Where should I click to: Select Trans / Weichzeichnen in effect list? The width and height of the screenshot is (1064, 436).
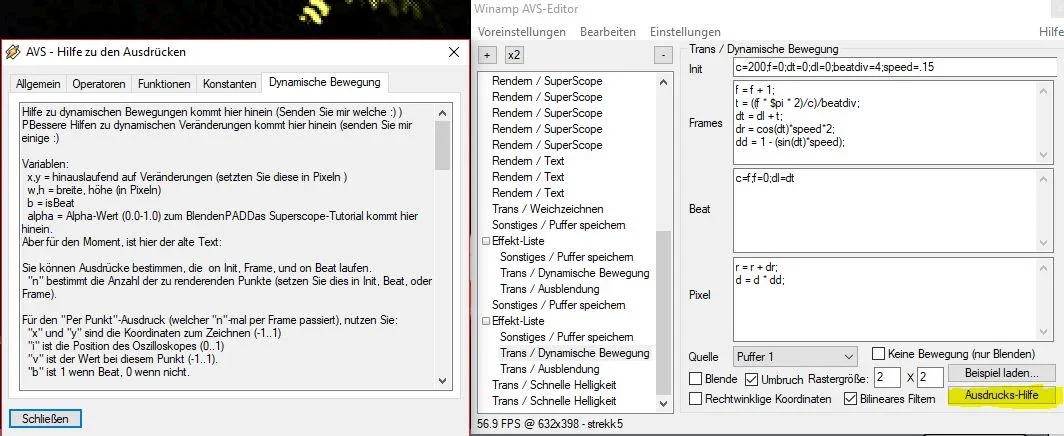pyautogui.click(x=548, y=209)
